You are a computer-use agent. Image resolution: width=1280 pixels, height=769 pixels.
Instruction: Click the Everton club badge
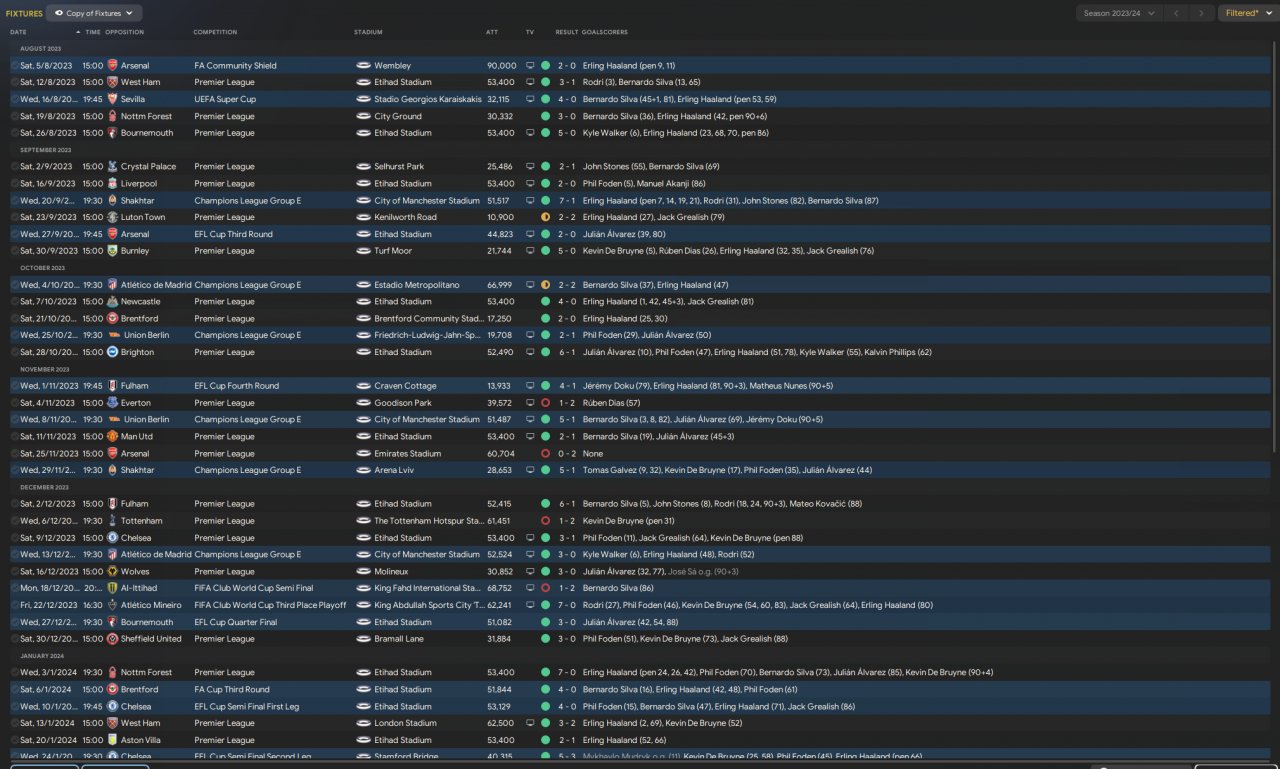[x=112, y=403]
